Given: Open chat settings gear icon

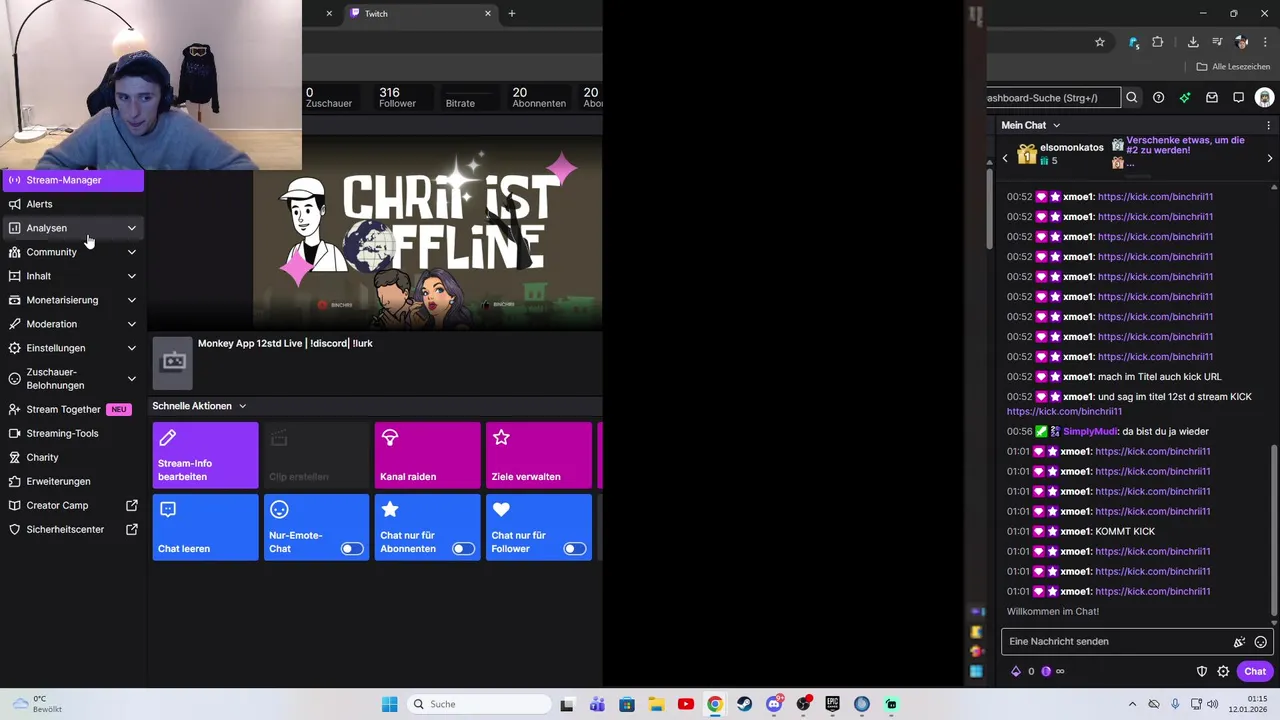Looking at the screenshot, I should (1223, 671).
